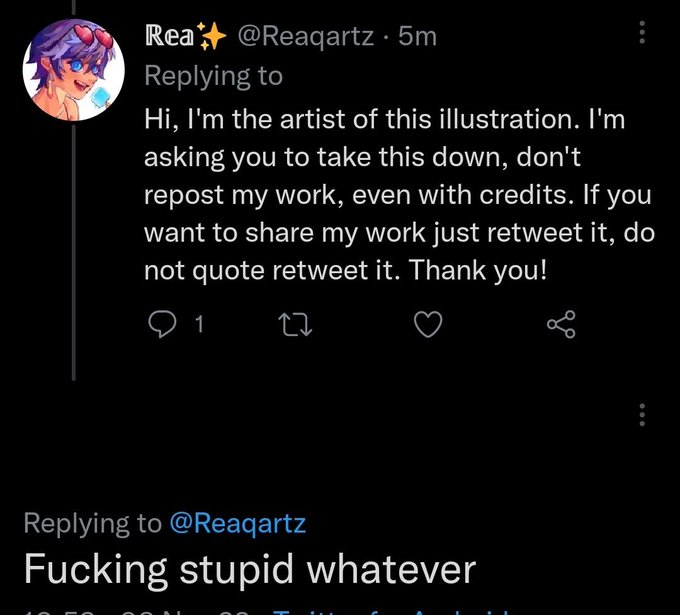
Task: Retweet Rea's tweet using the retweet icon
Action: pyautogui.click(x=295, y=325)
